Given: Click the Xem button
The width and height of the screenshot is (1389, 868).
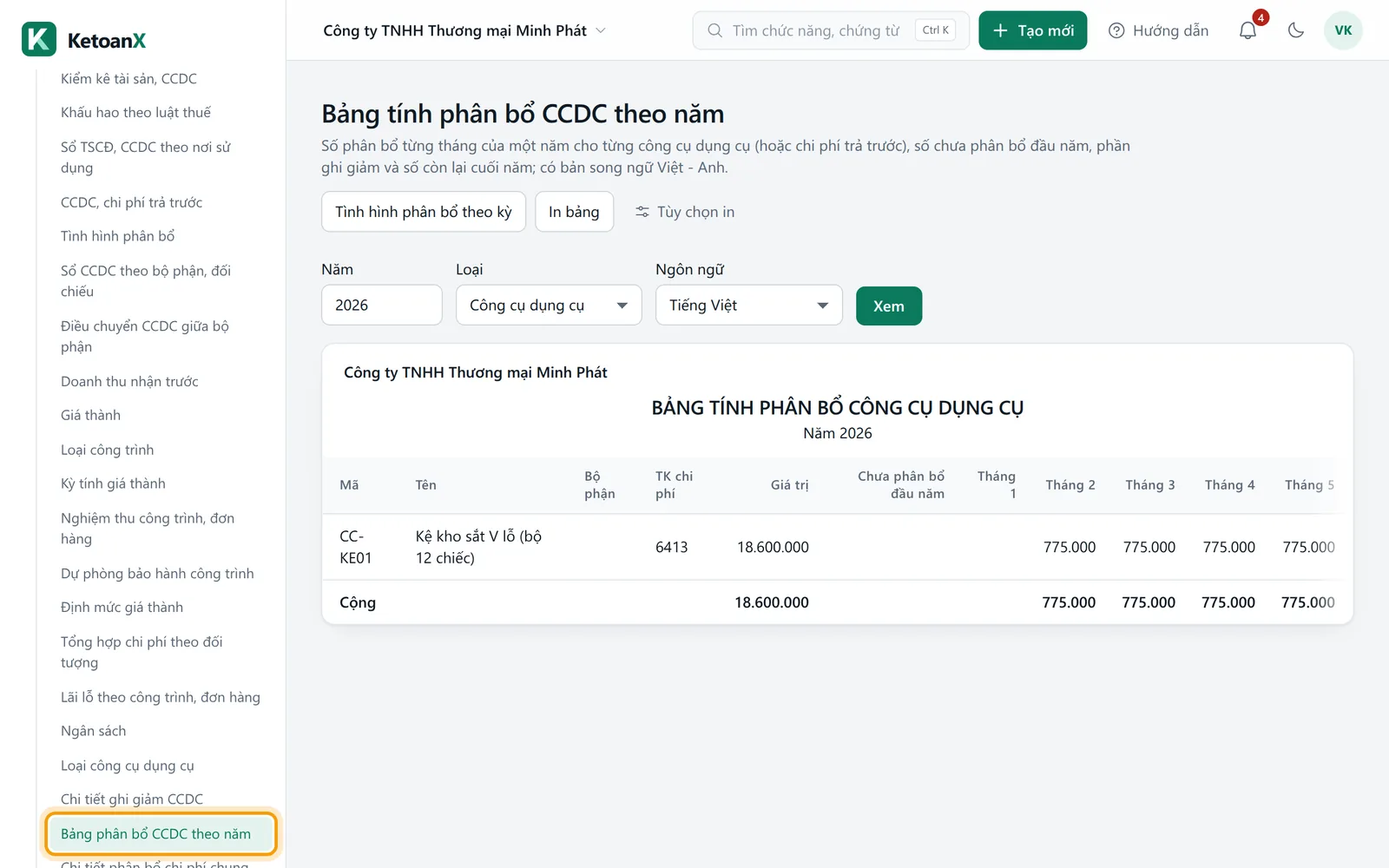Looking at the screenshot, I should click(889, 306).
